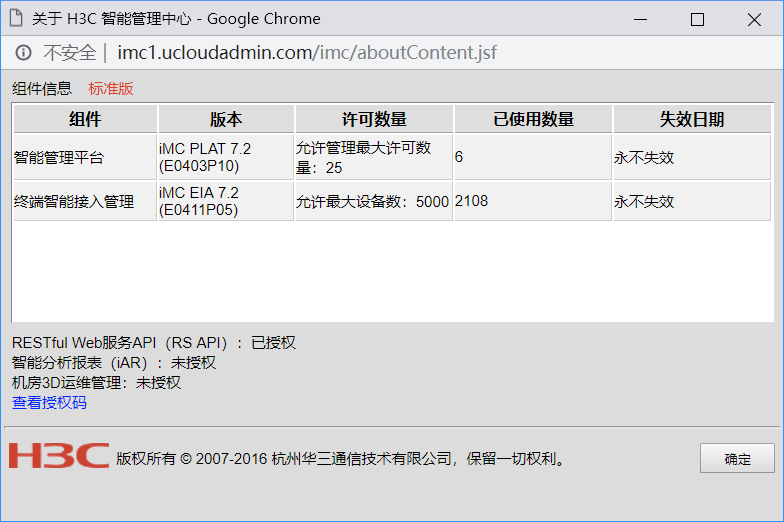This screenshot has width=784, height=522.
Task: Click 永不失效 in the 智能管理平台 row
Action: pyautogui.click(x=644, y=158)
